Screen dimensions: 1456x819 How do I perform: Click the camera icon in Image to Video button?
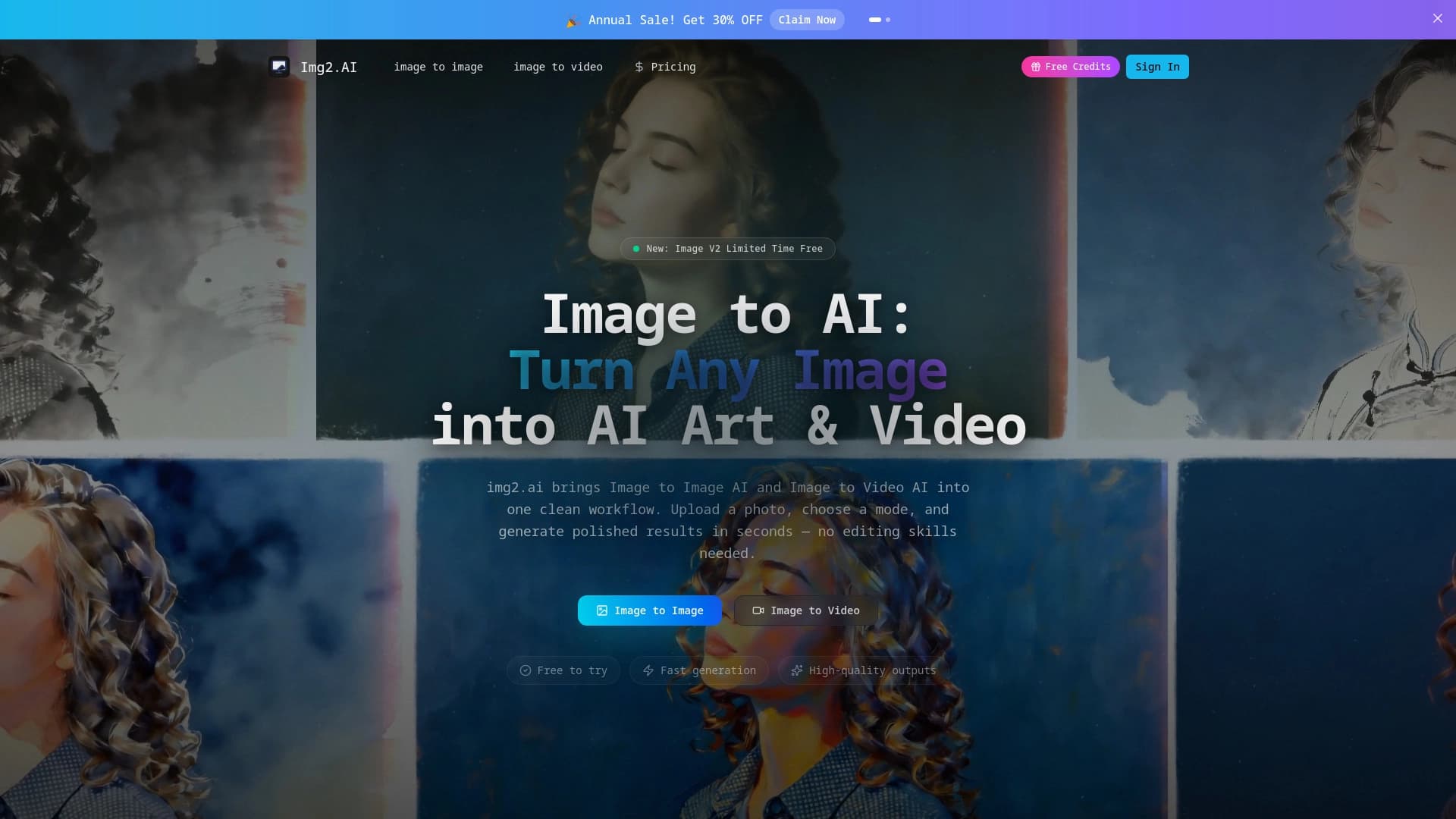pyautogui.click(x=758, y=610)
